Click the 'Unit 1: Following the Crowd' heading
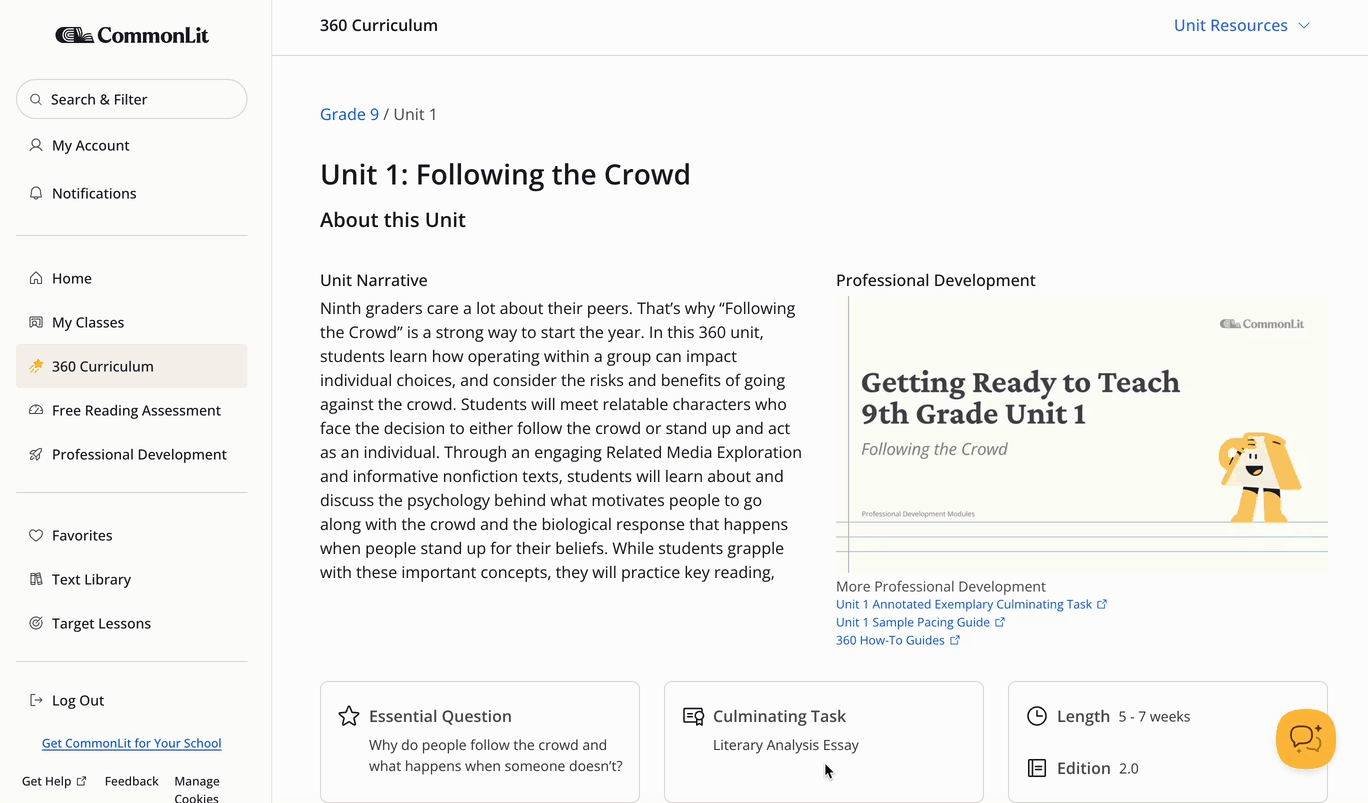Screen dimensions: 1368x803 click(505, 174)
